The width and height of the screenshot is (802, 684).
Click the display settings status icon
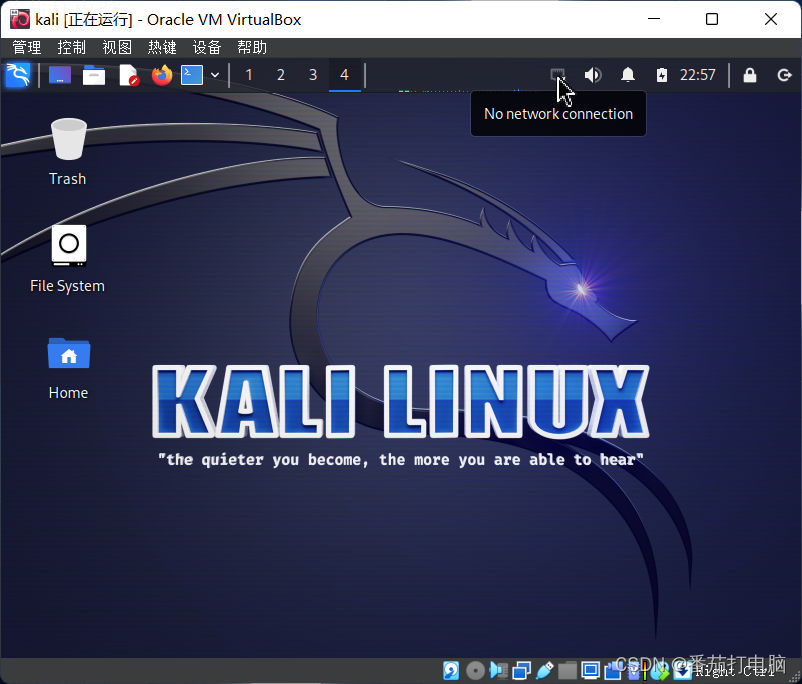tap(590, 670)
